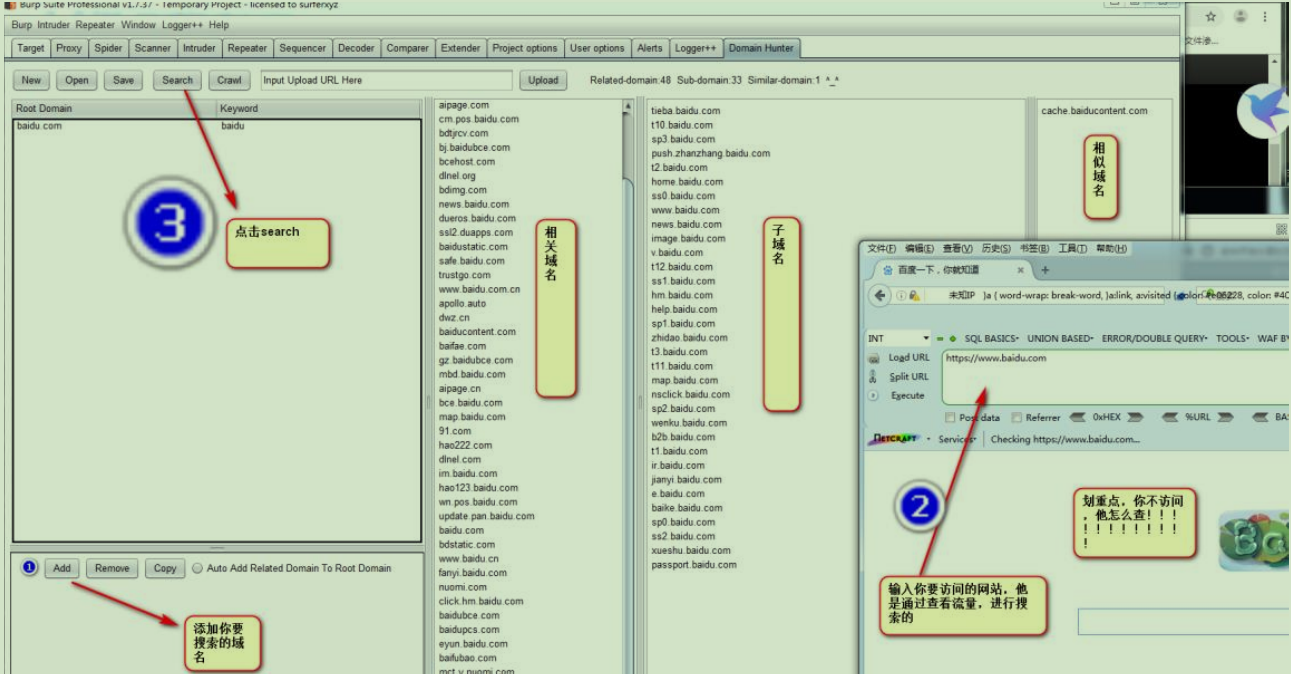Toggle the Referrer checkbox
1291x674 pixels.
(1016, 418)
